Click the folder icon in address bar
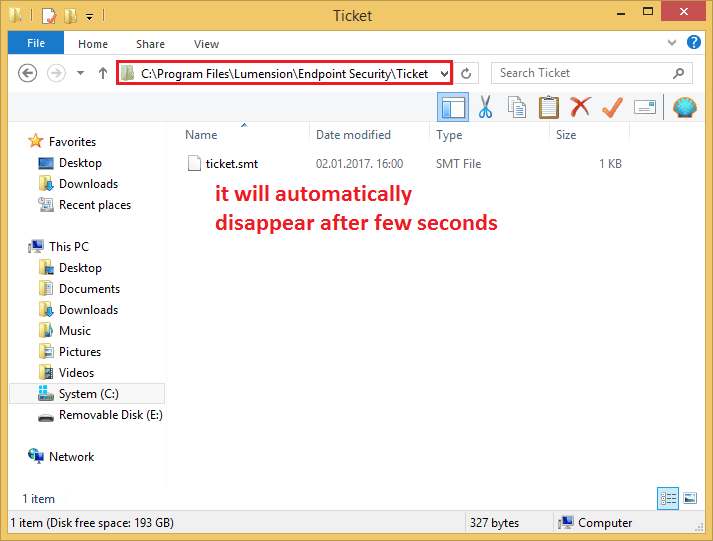This screenshot has height=541, width=713. 128,73
